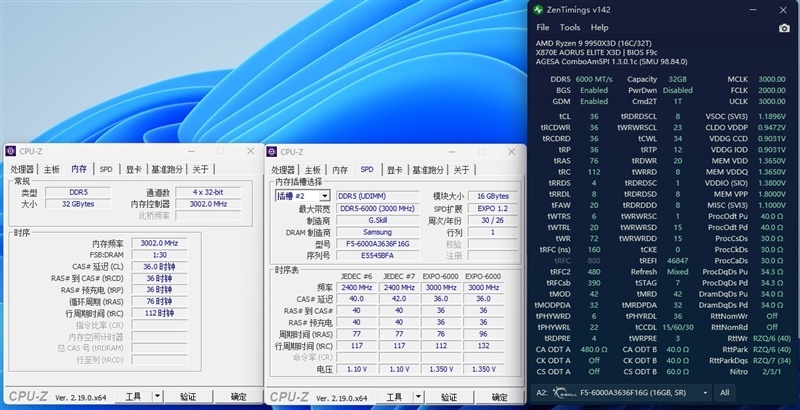The image size is (800, 410).
Task: Switch to 处理器 tab in left CPU-Z
Action: coord(22,169)
